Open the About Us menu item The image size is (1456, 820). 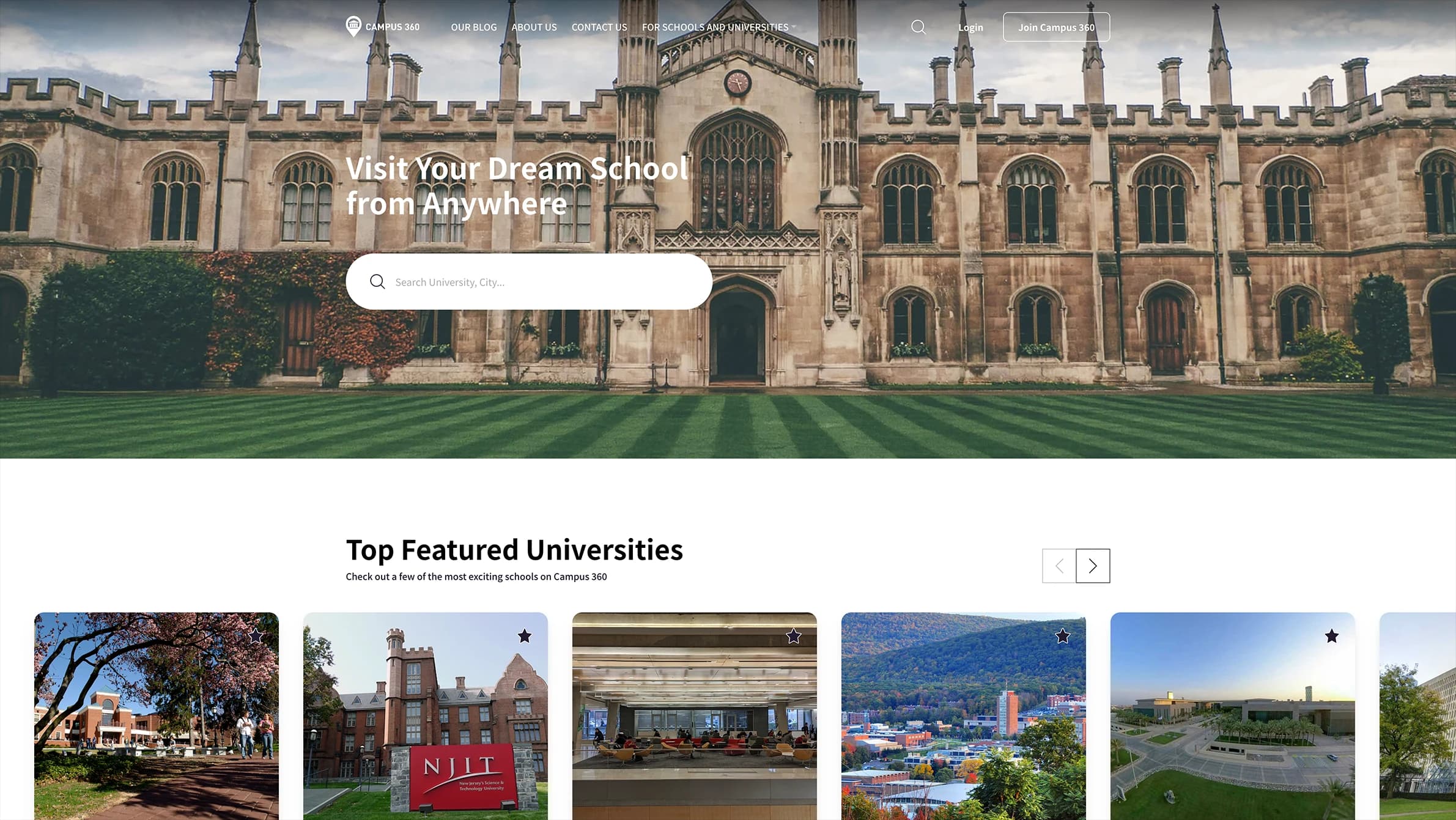coord(534,27)
